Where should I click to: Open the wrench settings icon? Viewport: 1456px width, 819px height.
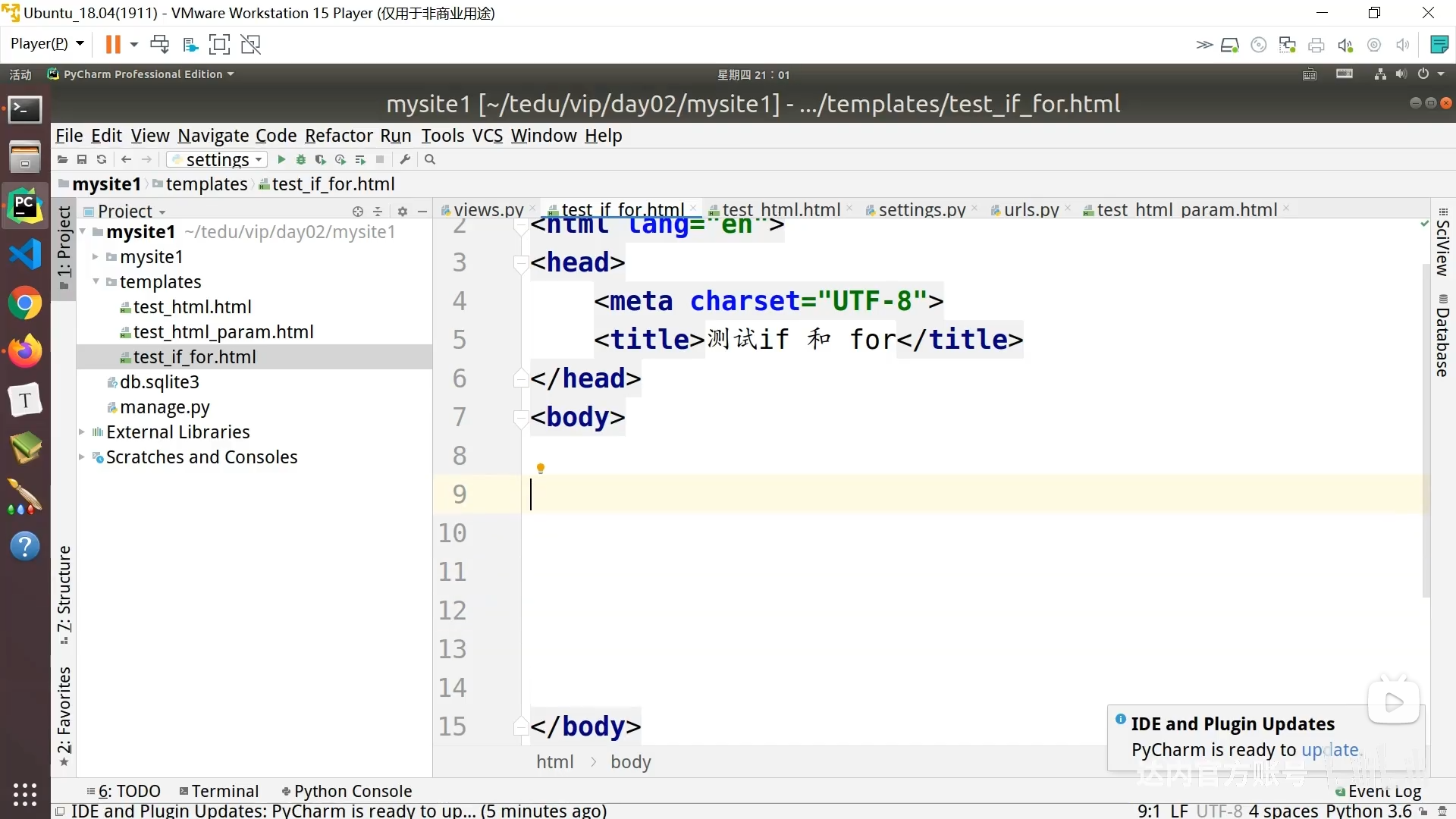405,160
